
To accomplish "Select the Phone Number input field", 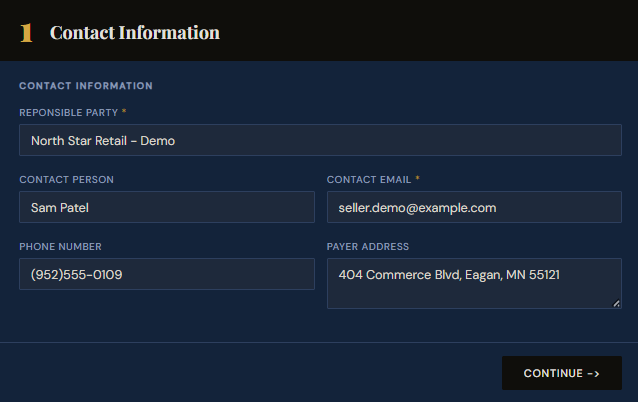I will pos(167,274).
